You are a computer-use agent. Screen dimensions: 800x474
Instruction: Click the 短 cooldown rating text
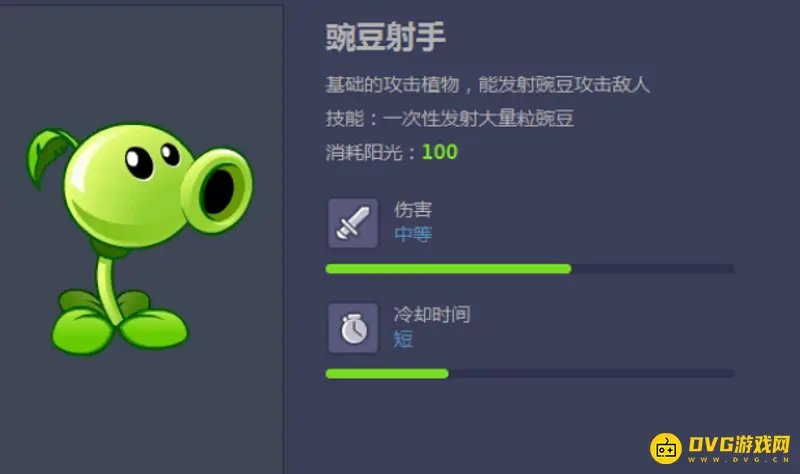[x=403, y=339]
